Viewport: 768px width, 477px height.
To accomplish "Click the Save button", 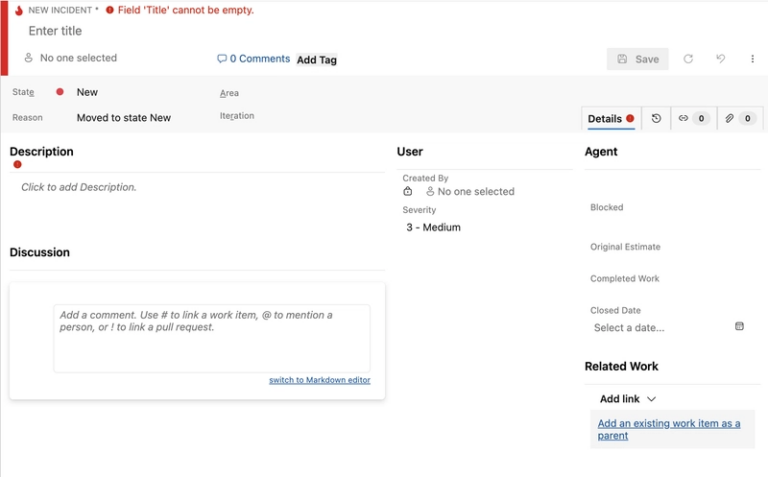I will tap(638, 59).
